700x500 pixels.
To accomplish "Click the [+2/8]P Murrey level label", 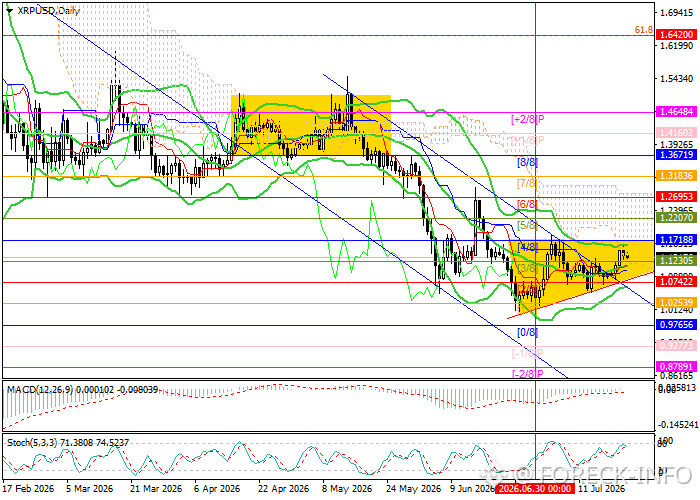I will point(528,119).
